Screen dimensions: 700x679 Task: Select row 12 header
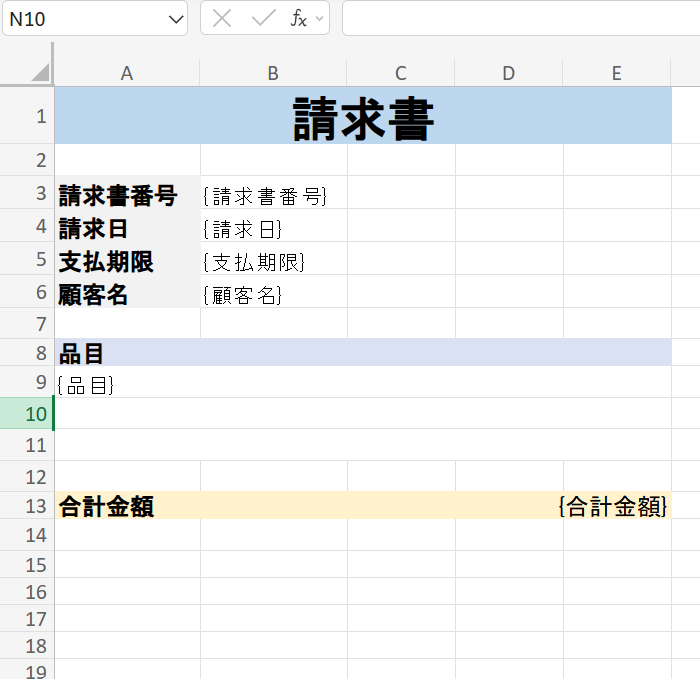27,477
